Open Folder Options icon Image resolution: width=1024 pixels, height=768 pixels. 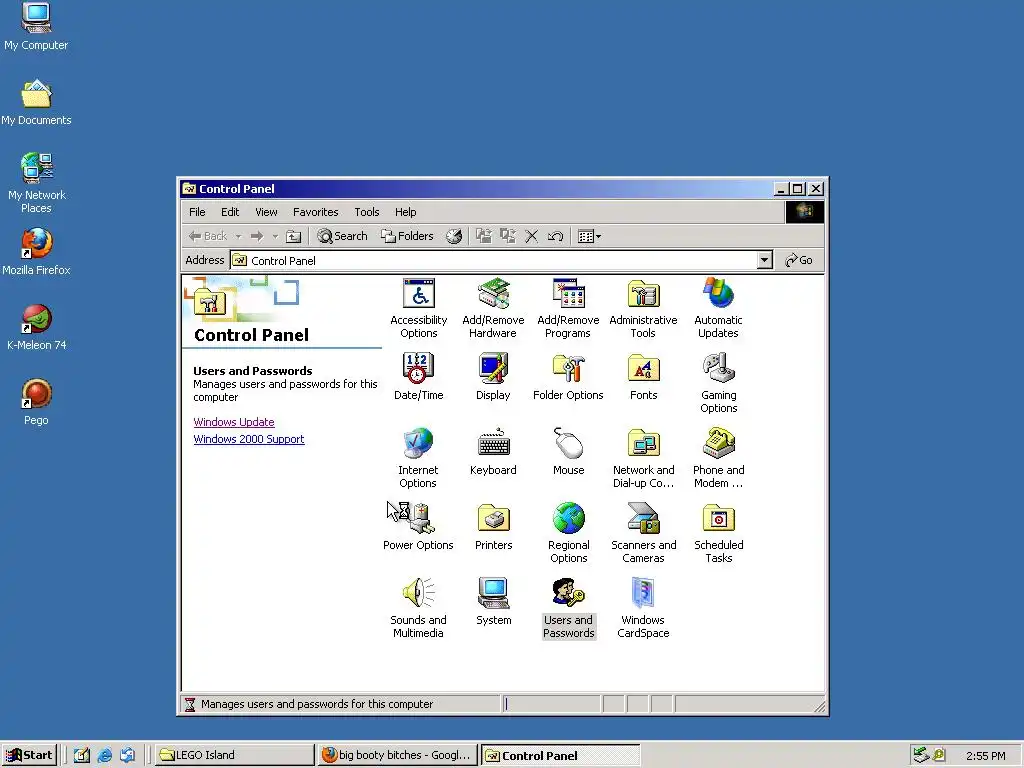pos(568,377)
